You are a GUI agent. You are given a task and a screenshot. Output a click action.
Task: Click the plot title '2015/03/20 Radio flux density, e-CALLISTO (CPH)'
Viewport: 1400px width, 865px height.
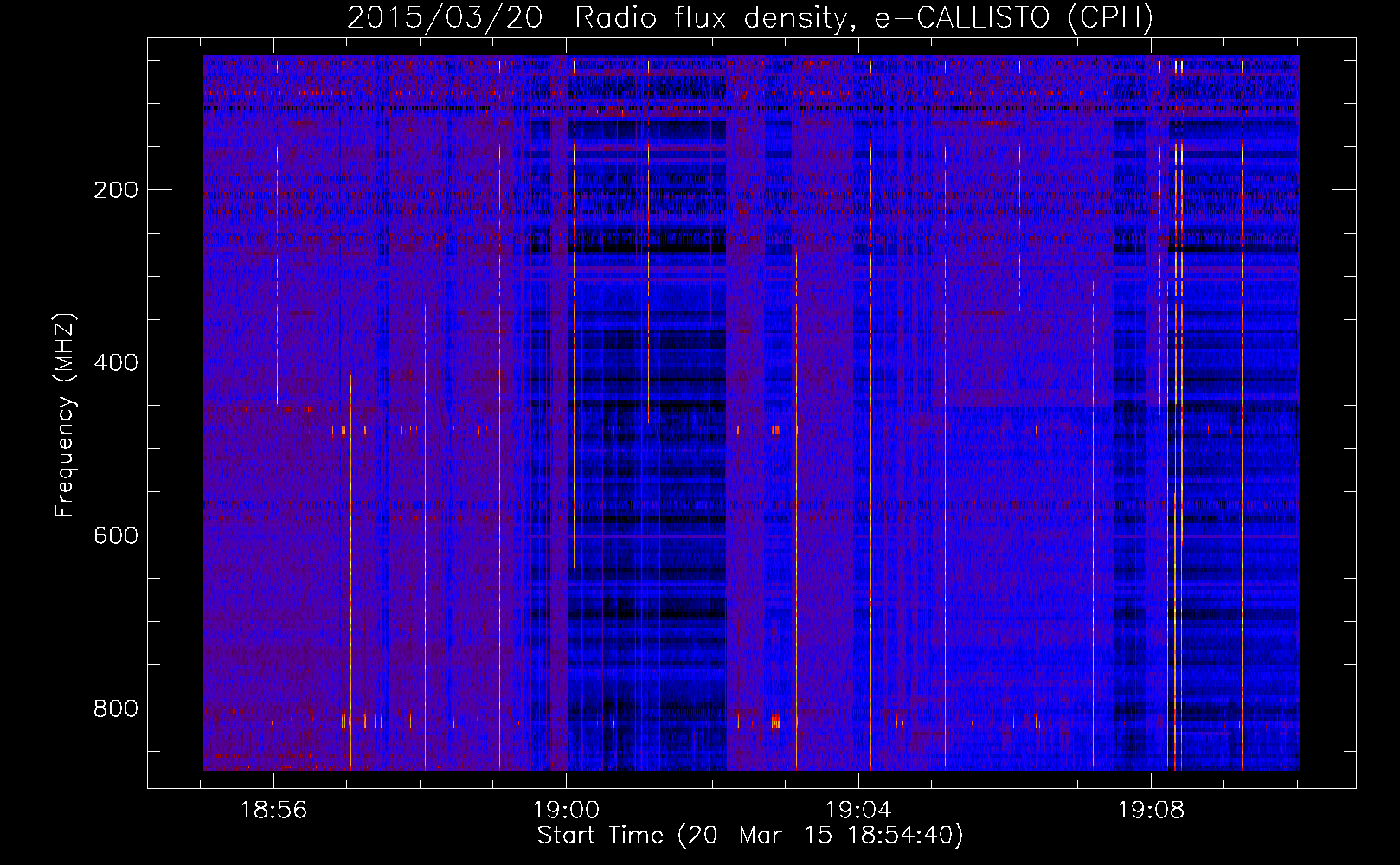750,17
